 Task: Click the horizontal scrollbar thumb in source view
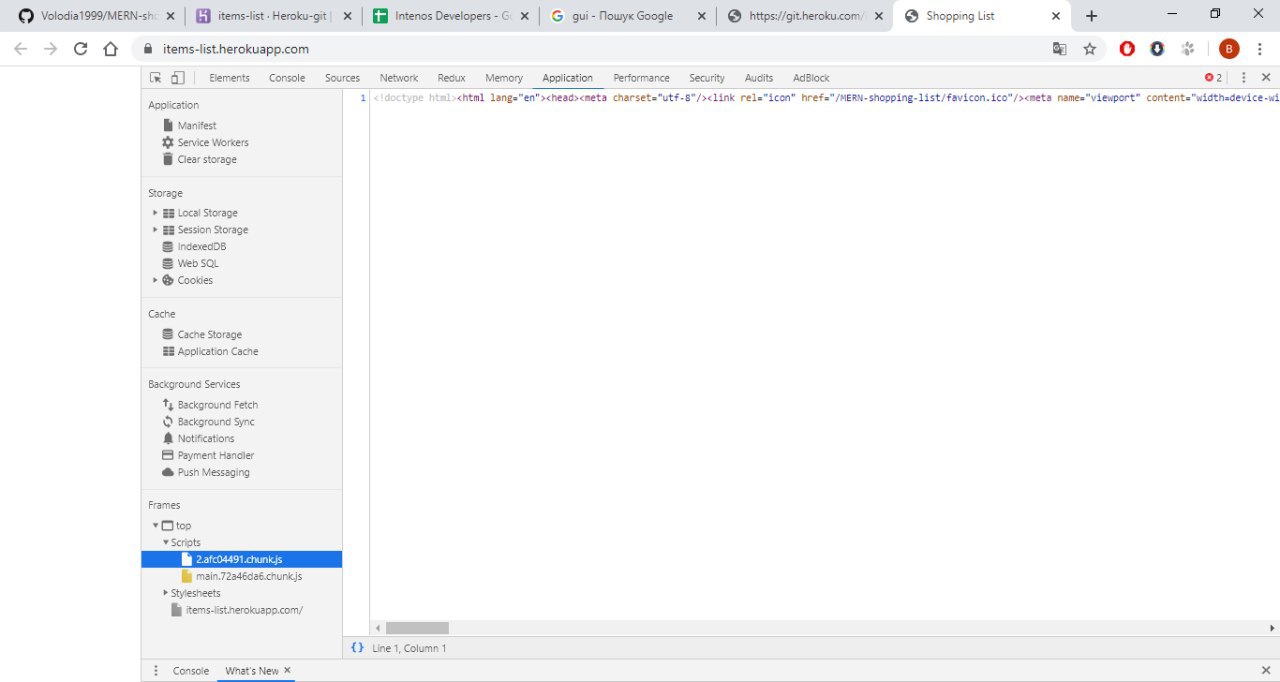(417, 628)
